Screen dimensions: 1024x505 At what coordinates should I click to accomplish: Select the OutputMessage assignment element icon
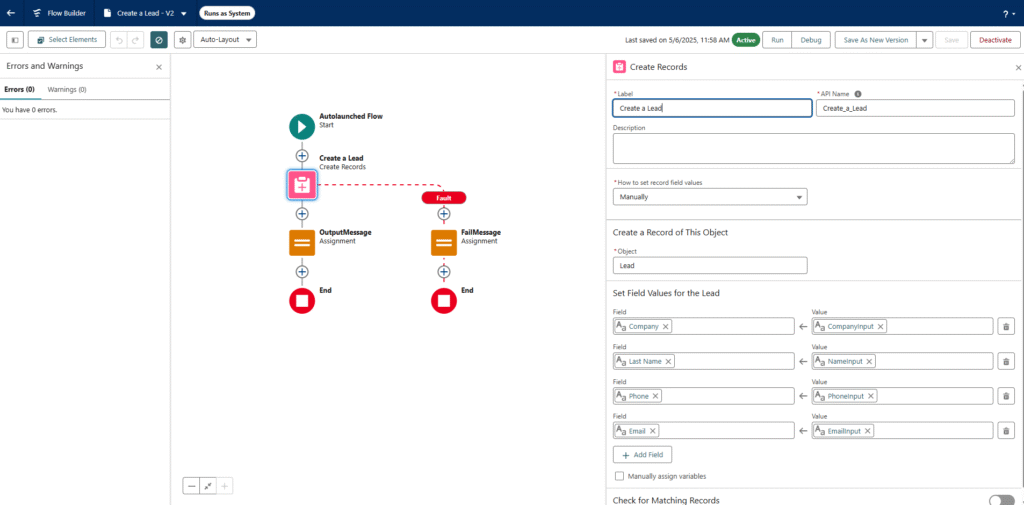click(x=302, y=243)
